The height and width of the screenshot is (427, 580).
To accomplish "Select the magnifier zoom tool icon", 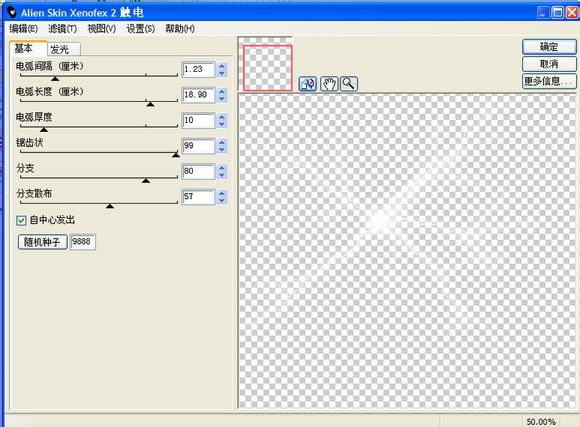I will tap(348, 84).
